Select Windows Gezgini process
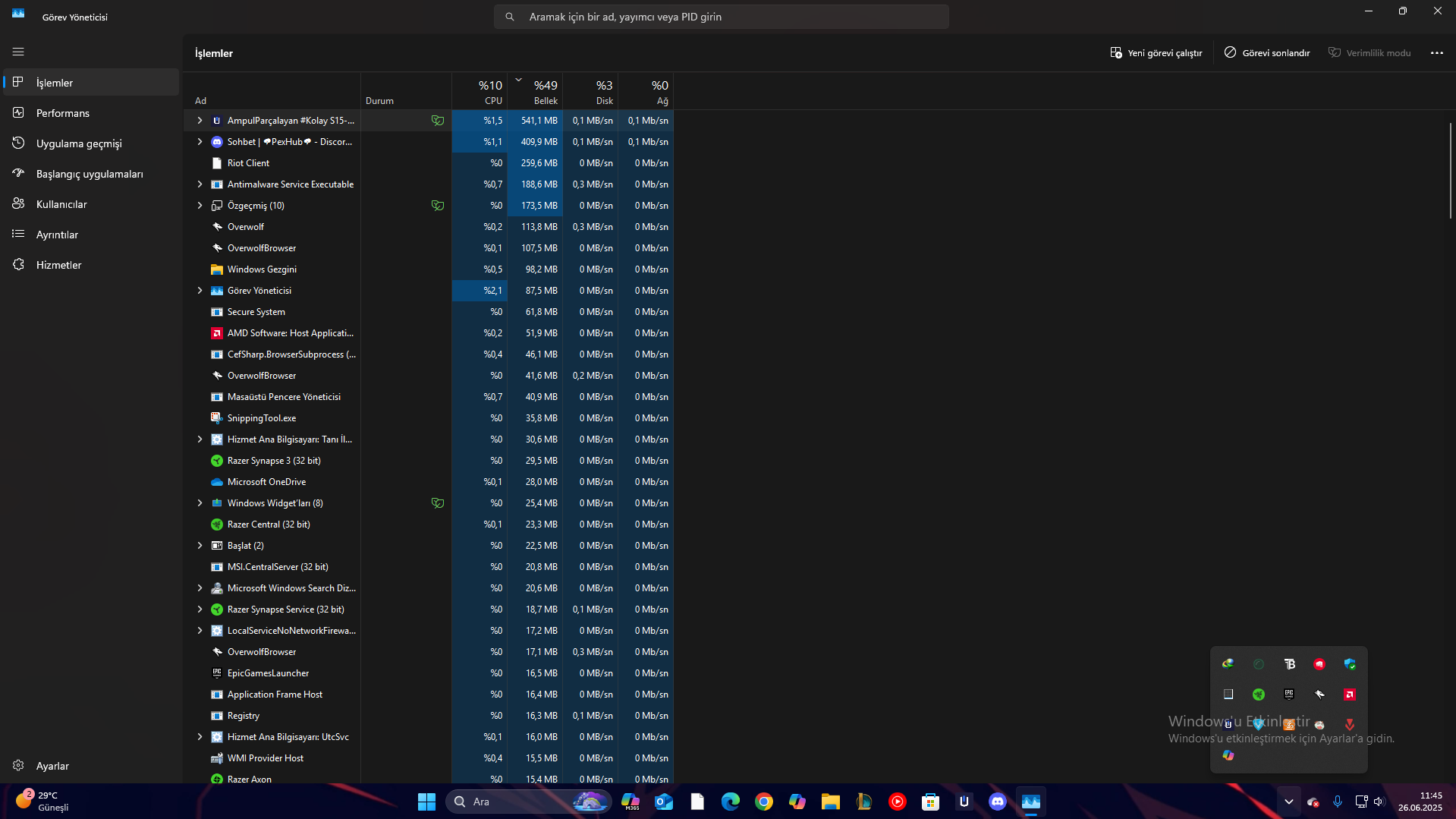Screen dimensions: 1456x819 429,269
